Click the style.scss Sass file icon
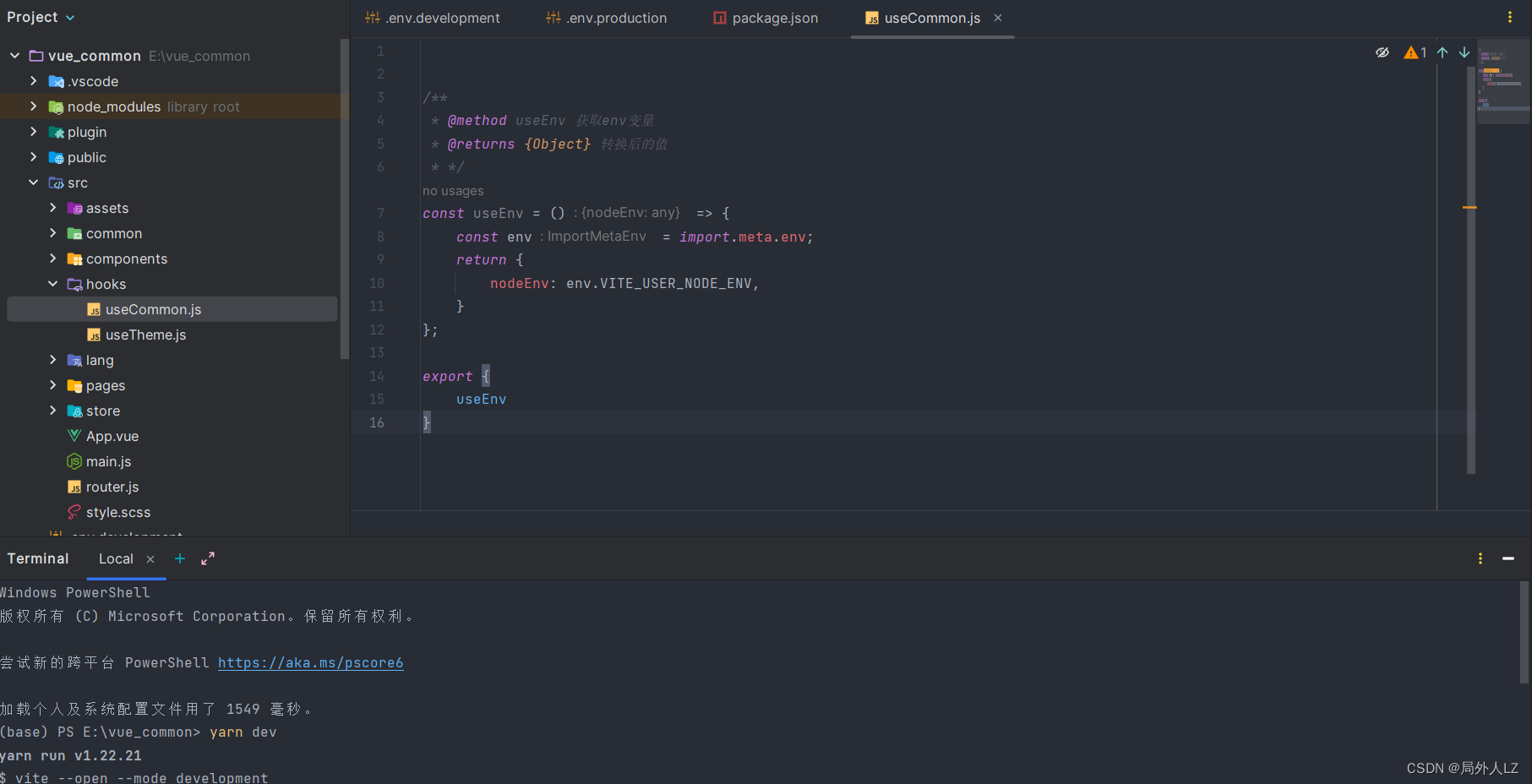Image resolution: width=1532 pixels, height=784 pixels. (74, 512)
